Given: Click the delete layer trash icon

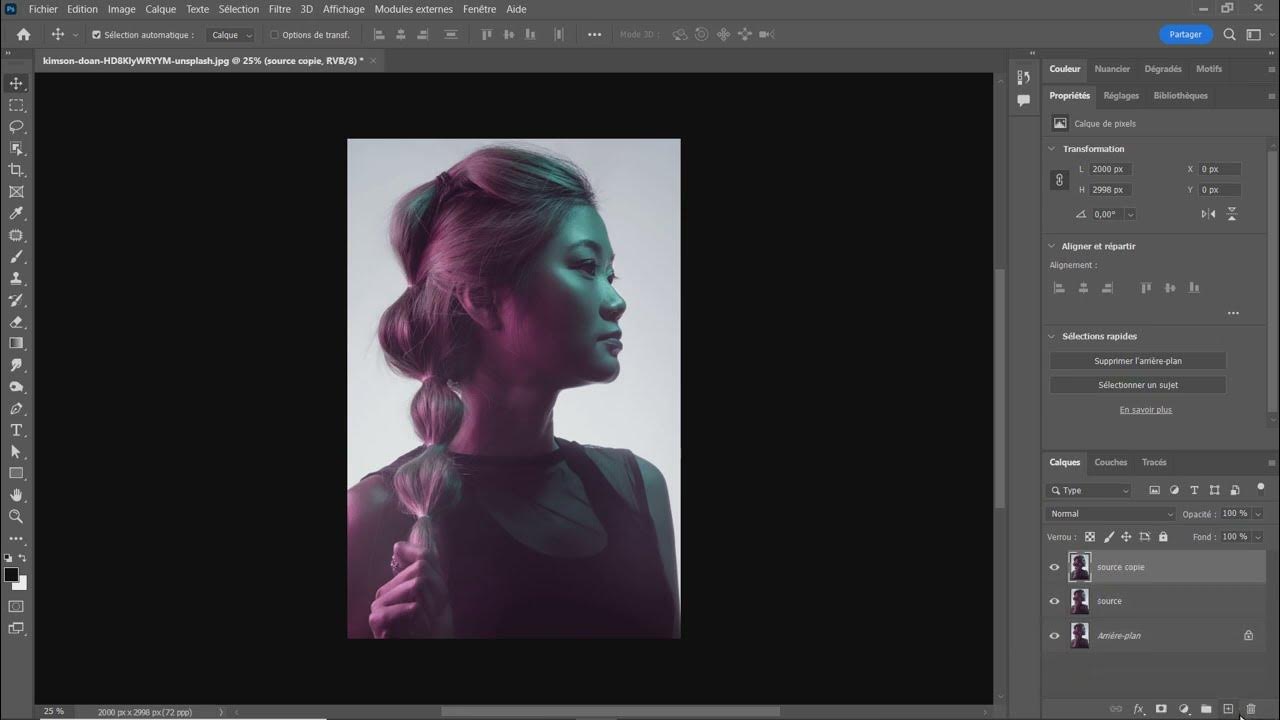Looking at the screenshot, I should [1250, 709].
